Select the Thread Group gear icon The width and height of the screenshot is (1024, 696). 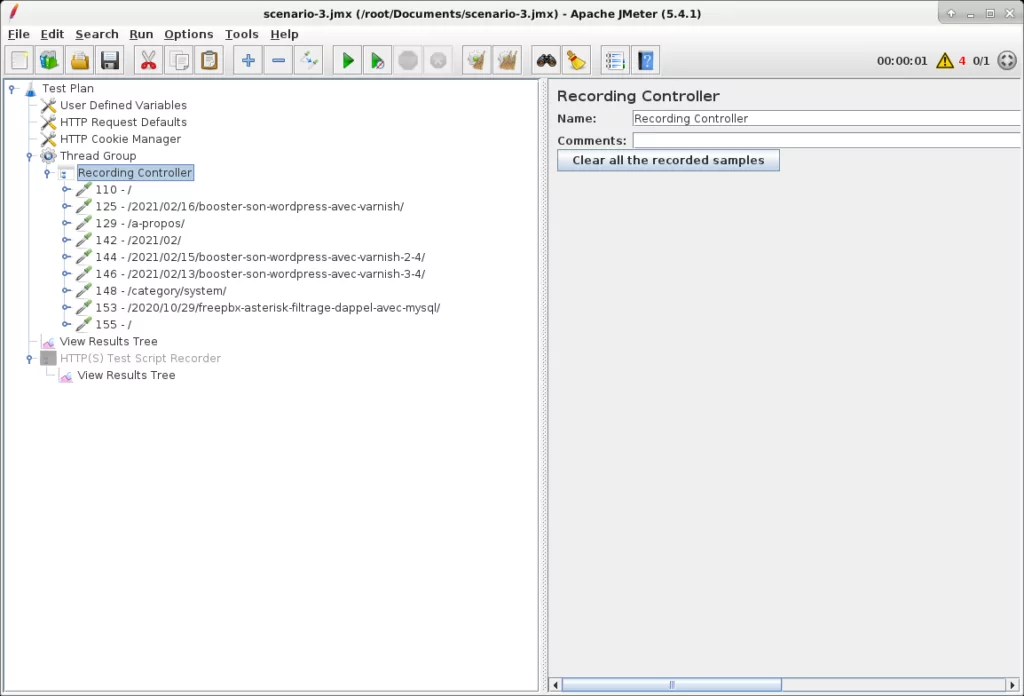pyautogui.click(x=48, y=156)
